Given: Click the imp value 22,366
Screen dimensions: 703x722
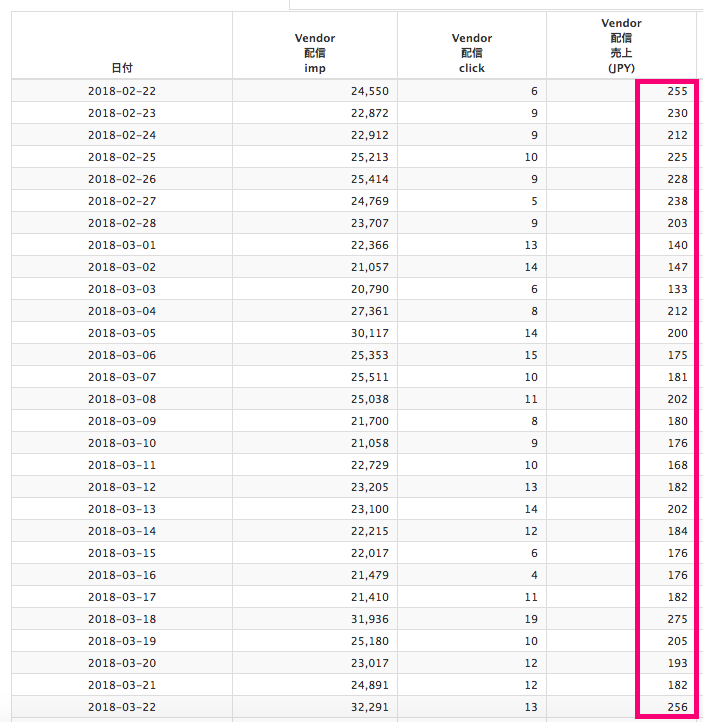Looking at the screenshot, I should 370,245.
